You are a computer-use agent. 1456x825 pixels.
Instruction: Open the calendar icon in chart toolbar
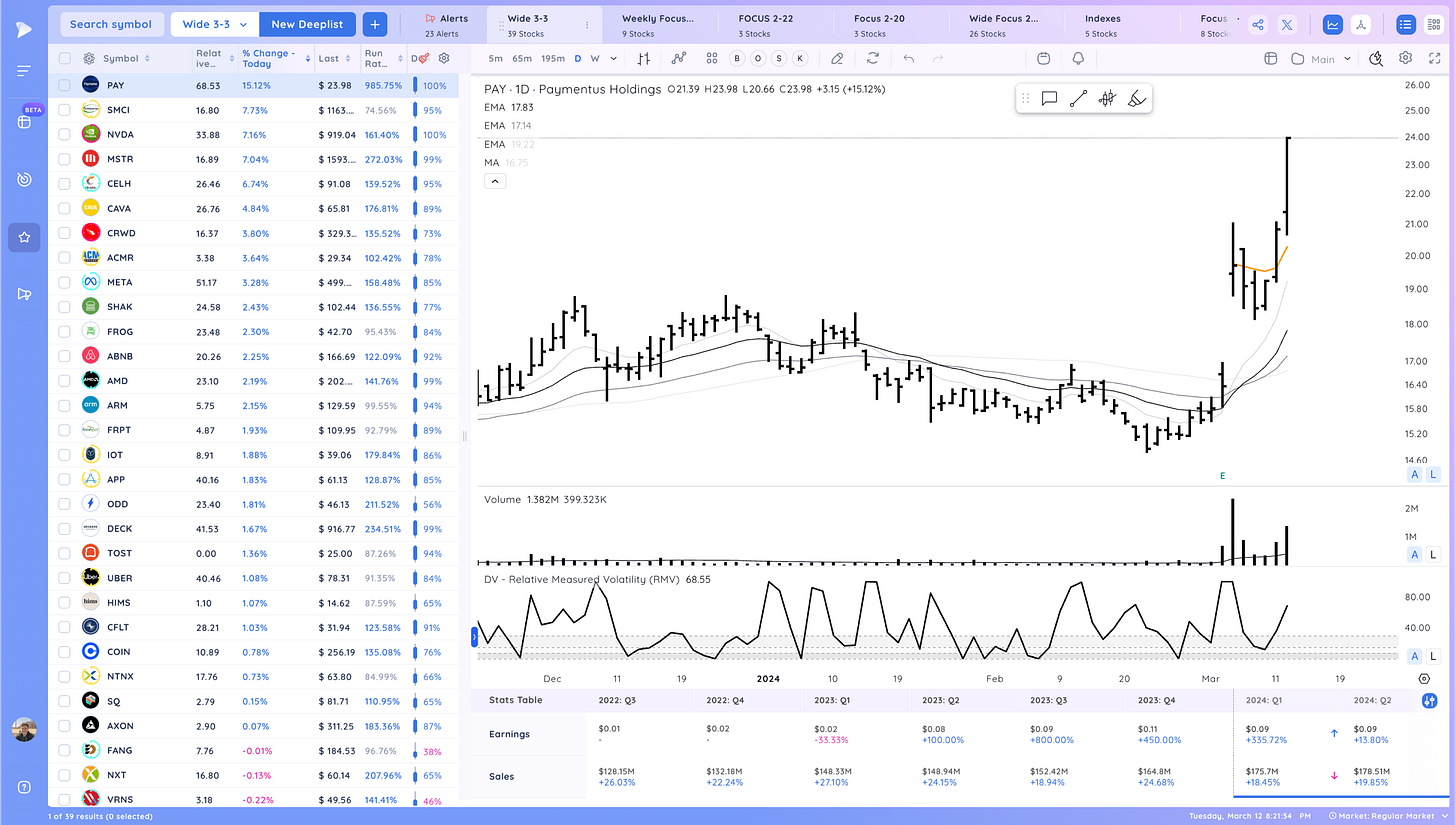click(1043, 59)
